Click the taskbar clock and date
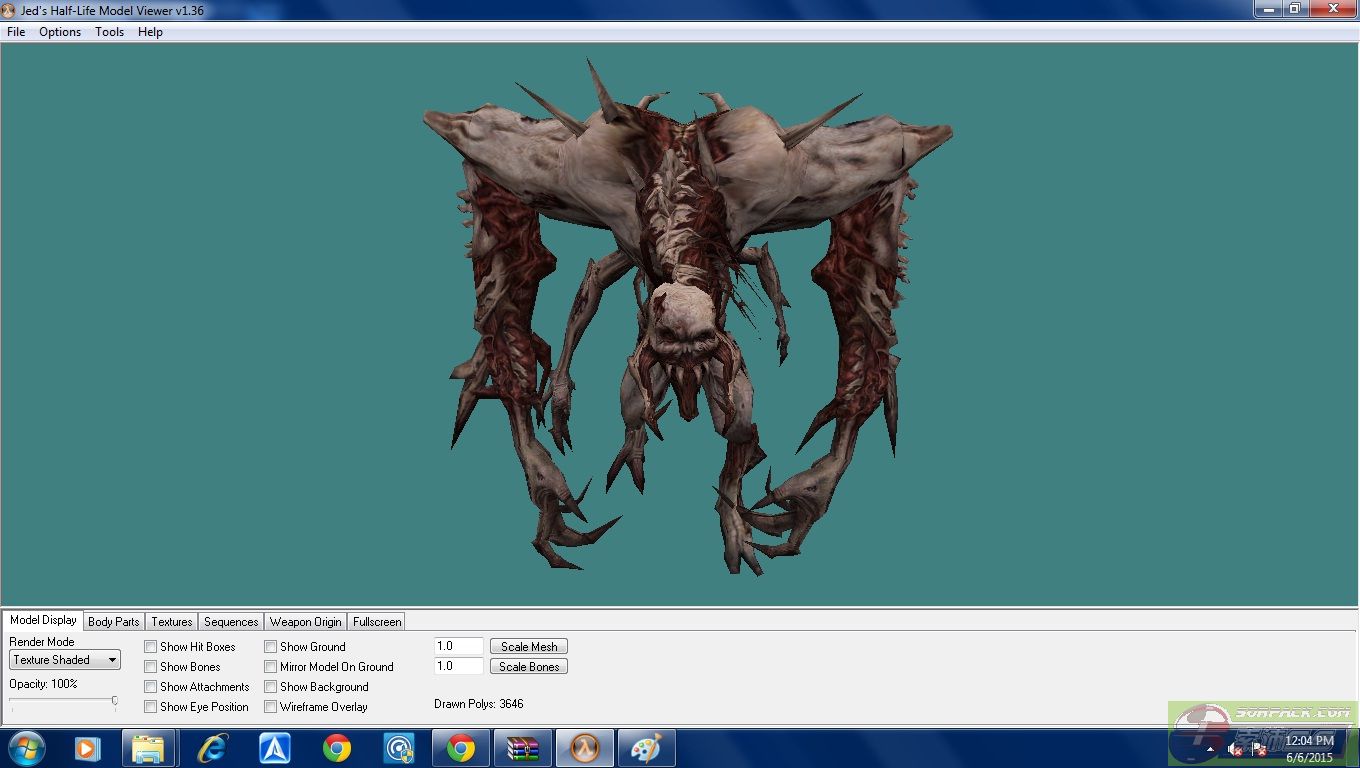This screenshot has width=1360, height=768. (1310, 749)
